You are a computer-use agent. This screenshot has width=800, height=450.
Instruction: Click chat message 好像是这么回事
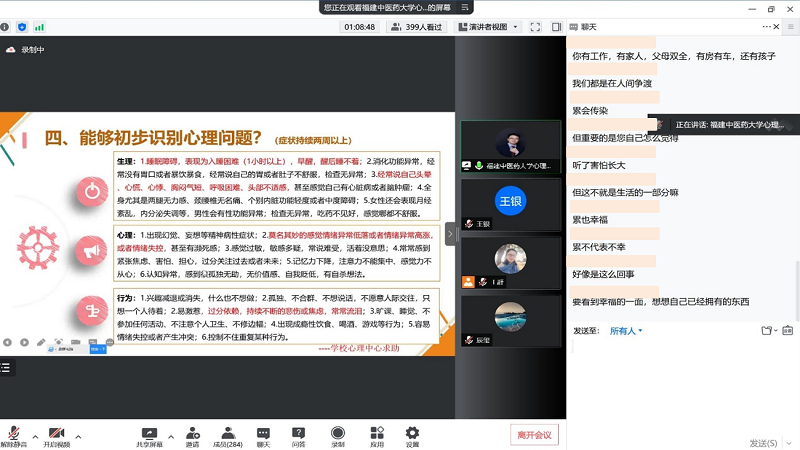603,274
